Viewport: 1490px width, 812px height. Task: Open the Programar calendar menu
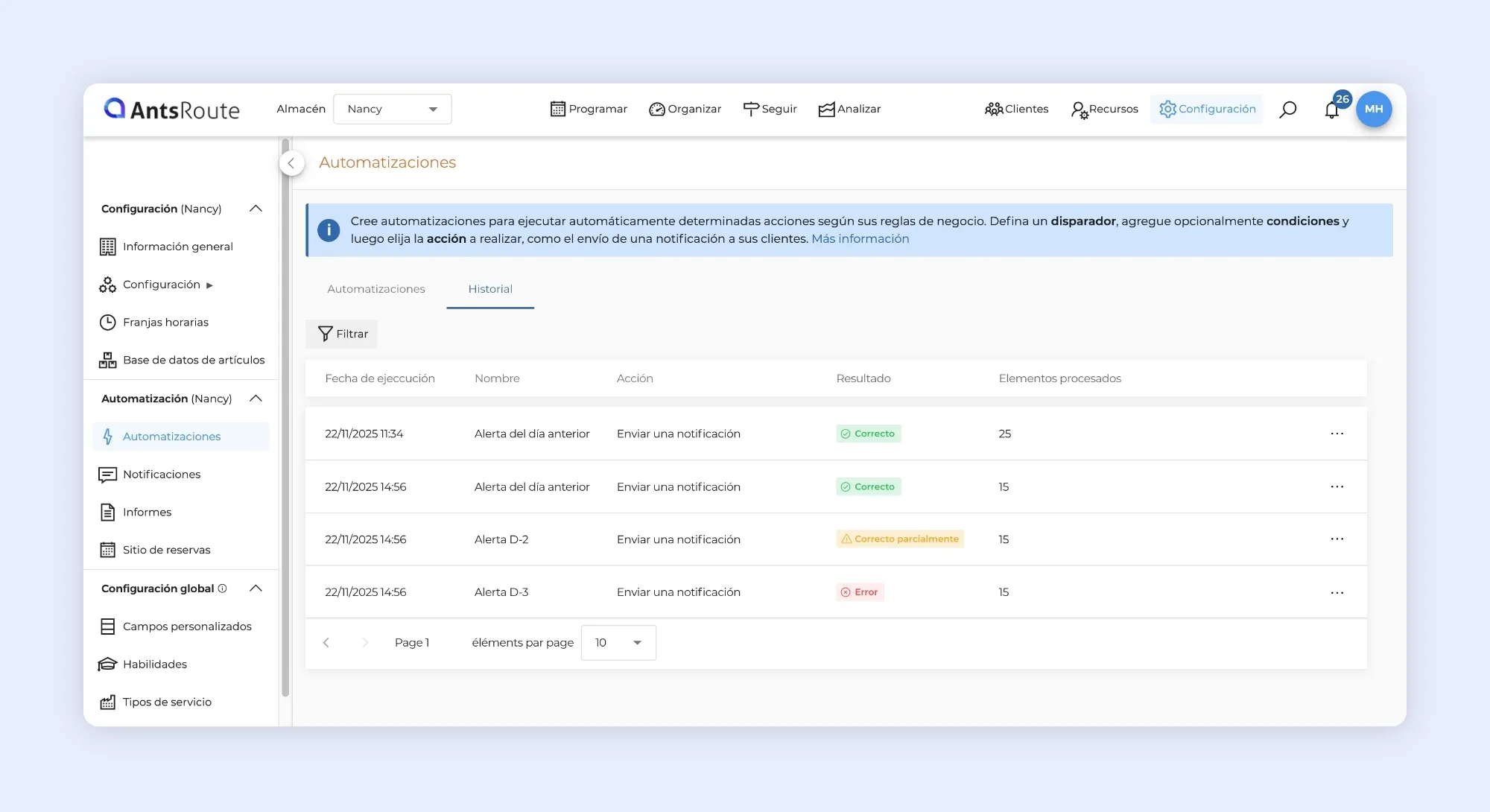tap(589, 109)
